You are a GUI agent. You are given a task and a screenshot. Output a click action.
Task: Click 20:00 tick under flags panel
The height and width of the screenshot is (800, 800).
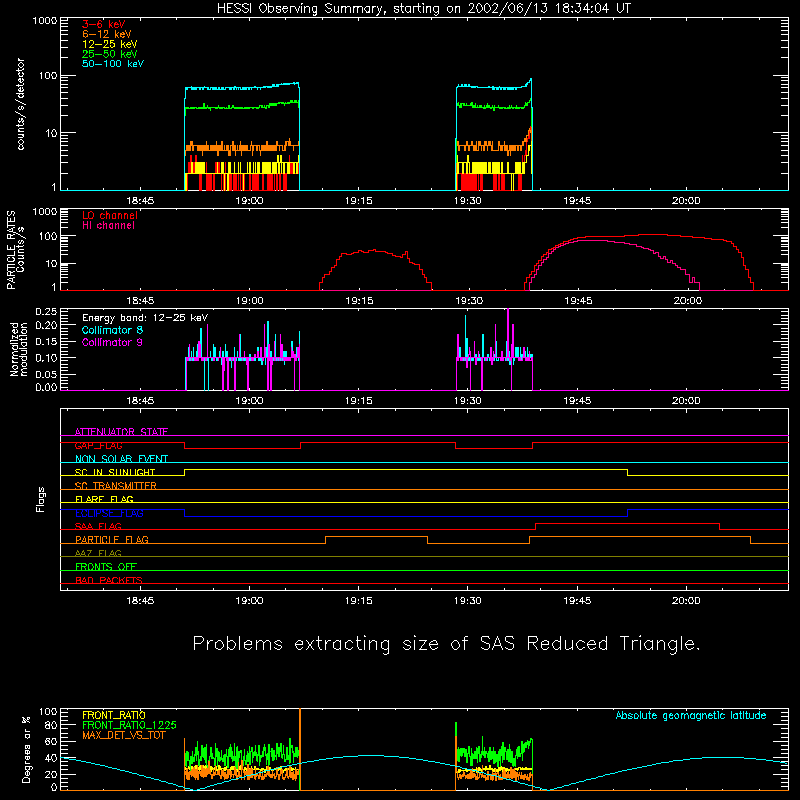(x=686, y=601)
